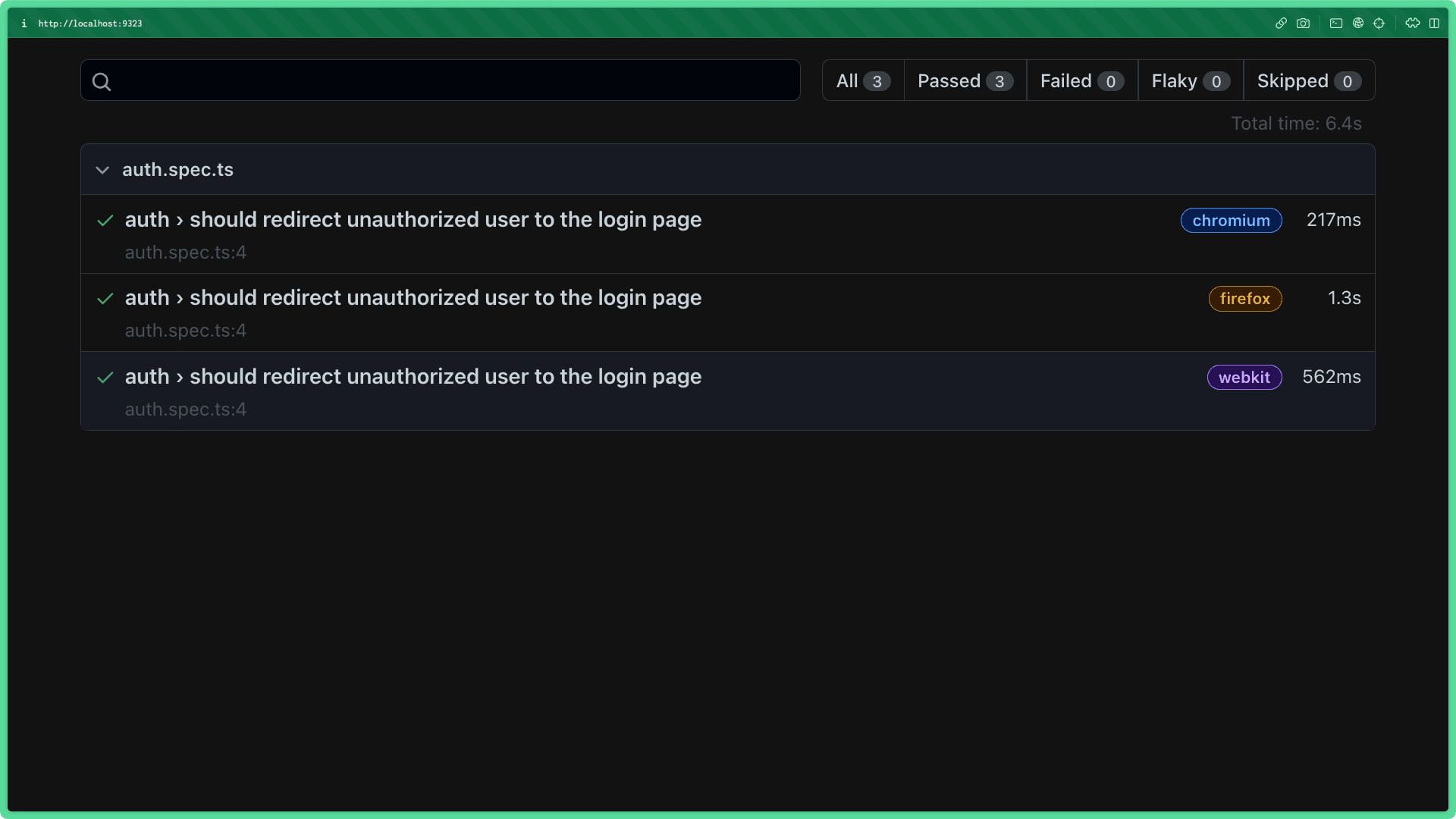The image size is (1456, 819).
Task: Click the webkit project badge
Action: 1244,378
